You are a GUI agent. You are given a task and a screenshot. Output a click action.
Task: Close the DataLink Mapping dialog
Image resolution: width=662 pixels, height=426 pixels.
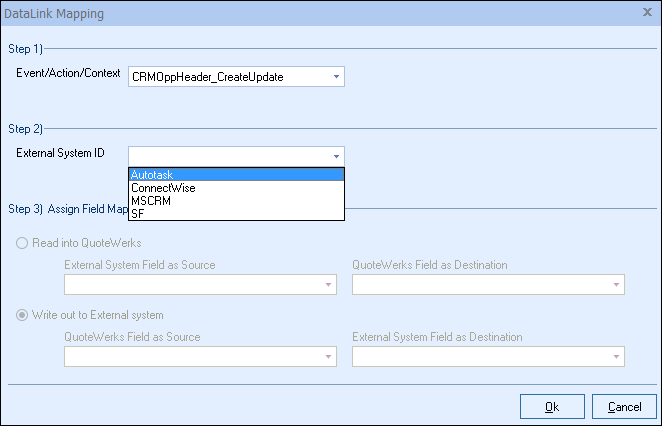[x=648, y=13]
